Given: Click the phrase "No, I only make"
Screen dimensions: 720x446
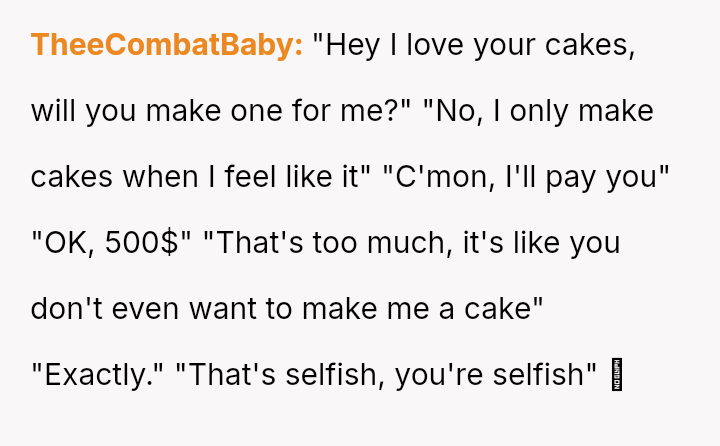Looking at the screenshot, I should (x=542, y=111).
